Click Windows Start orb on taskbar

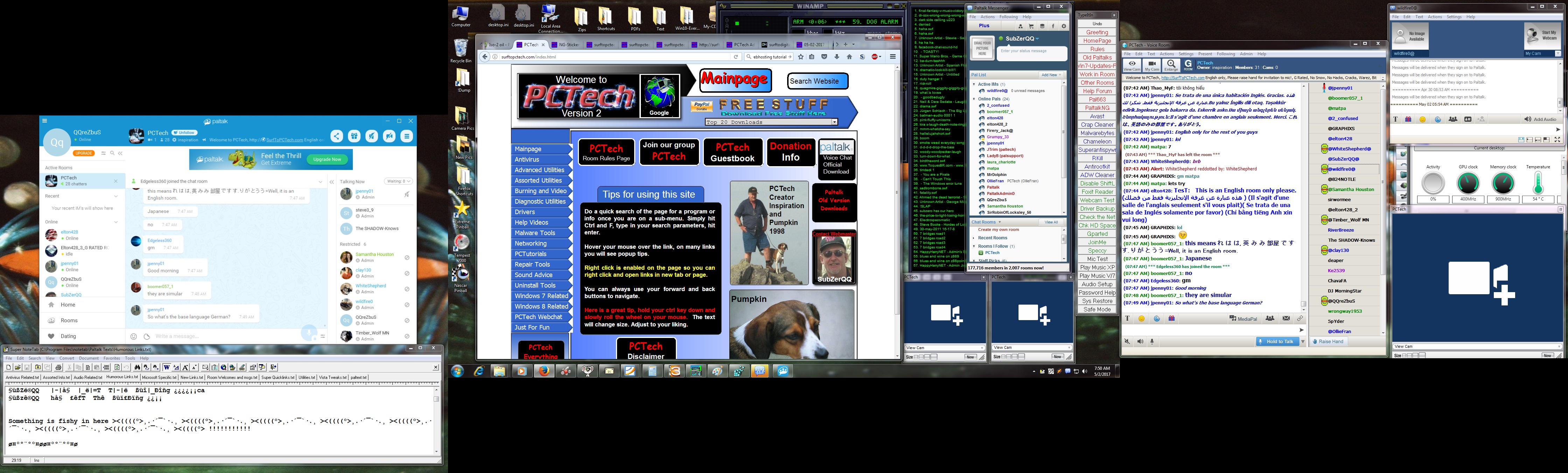[457, 371]
